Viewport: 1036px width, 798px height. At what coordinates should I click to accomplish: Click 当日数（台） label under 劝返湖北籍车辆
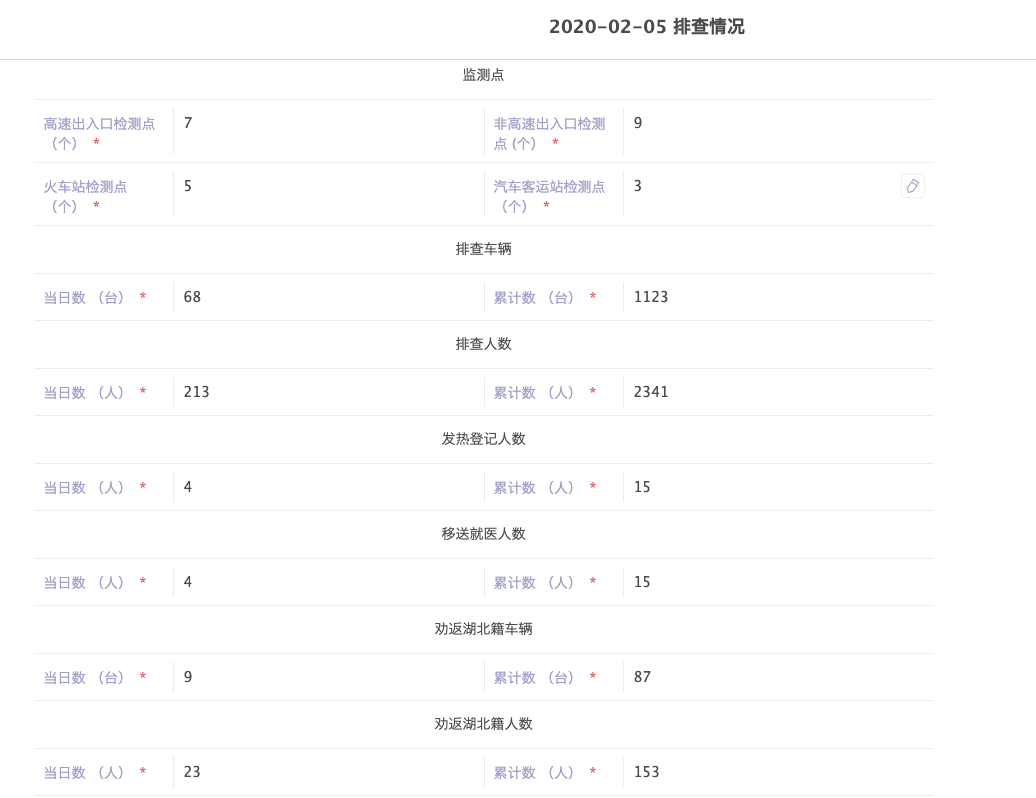[x=84, y=678]
